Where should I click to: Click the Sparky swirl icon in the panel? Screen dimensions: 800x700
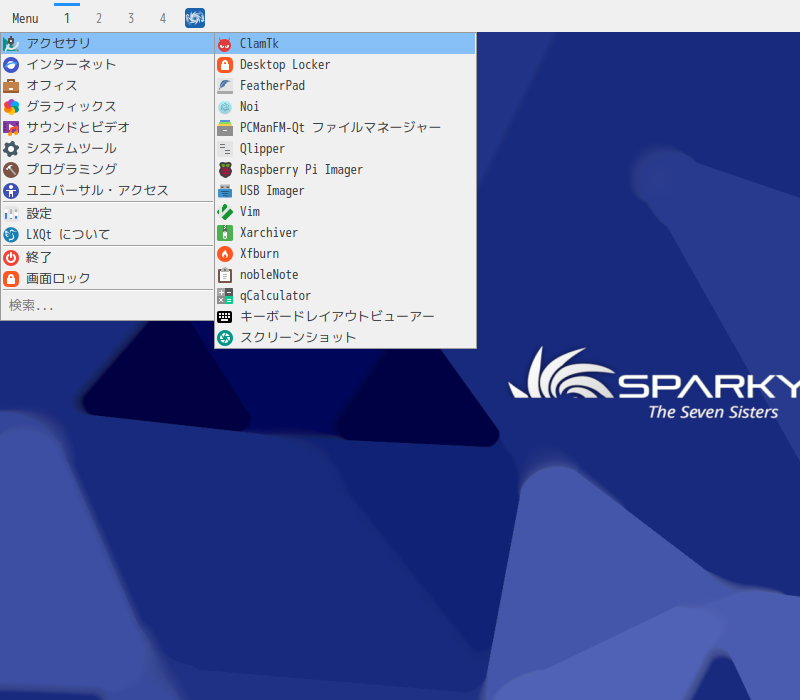pyautogui.click(x=195, y=18)
